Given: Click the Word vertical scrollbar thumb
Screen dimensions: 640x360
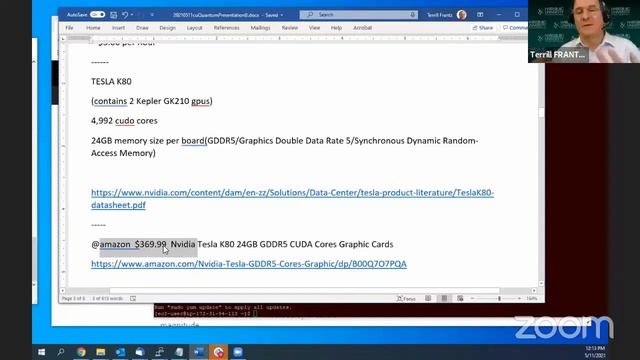Looking at the screenshot, I should coord(541,112).
